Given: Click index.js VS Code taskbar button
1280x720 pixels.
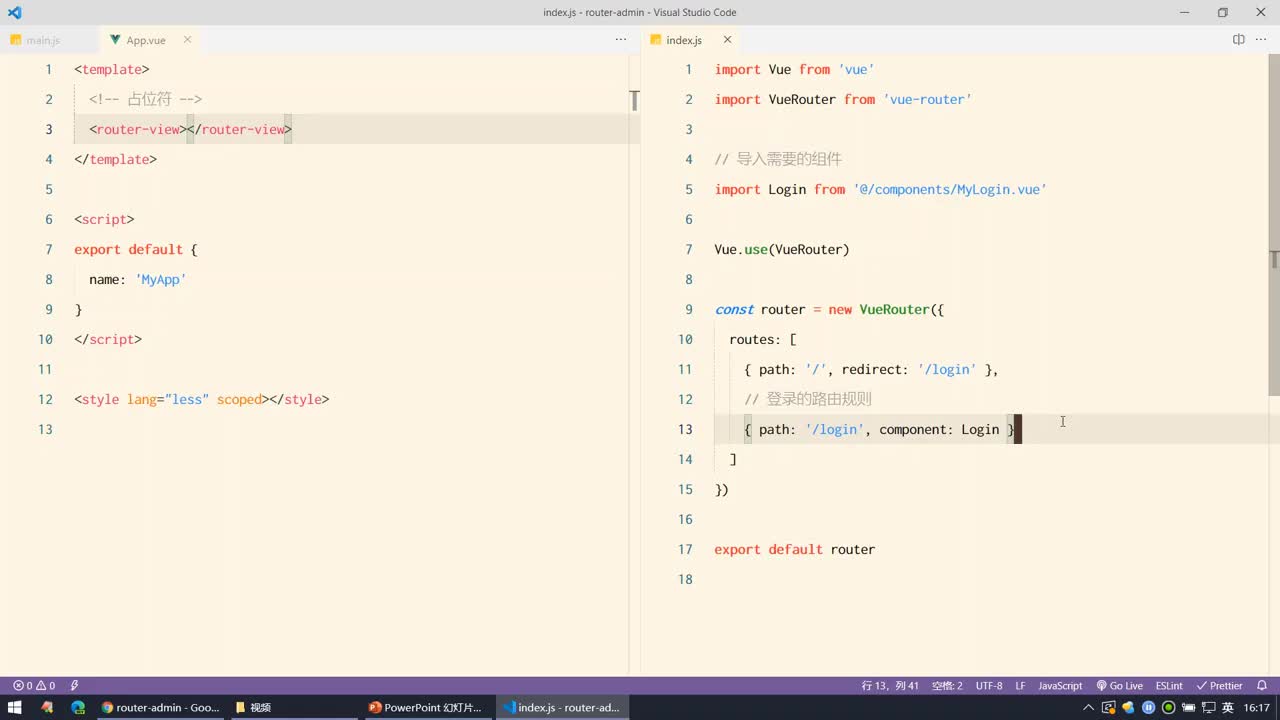Looking at the screenshot, I should (x=560, y=707).
